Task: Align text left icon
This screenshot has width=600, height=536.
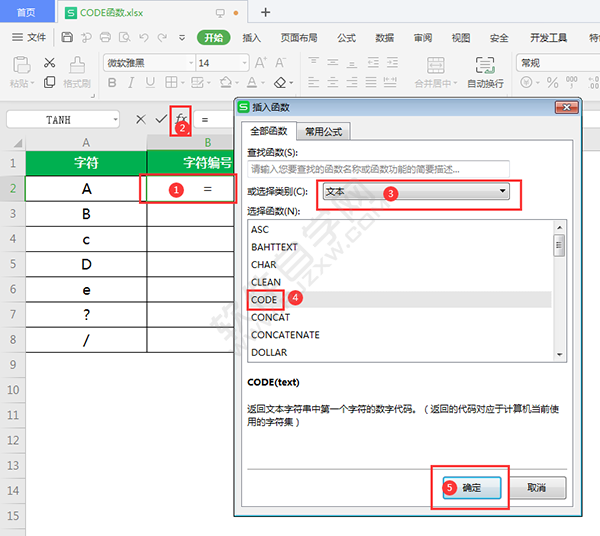Action: coord(313,82)
